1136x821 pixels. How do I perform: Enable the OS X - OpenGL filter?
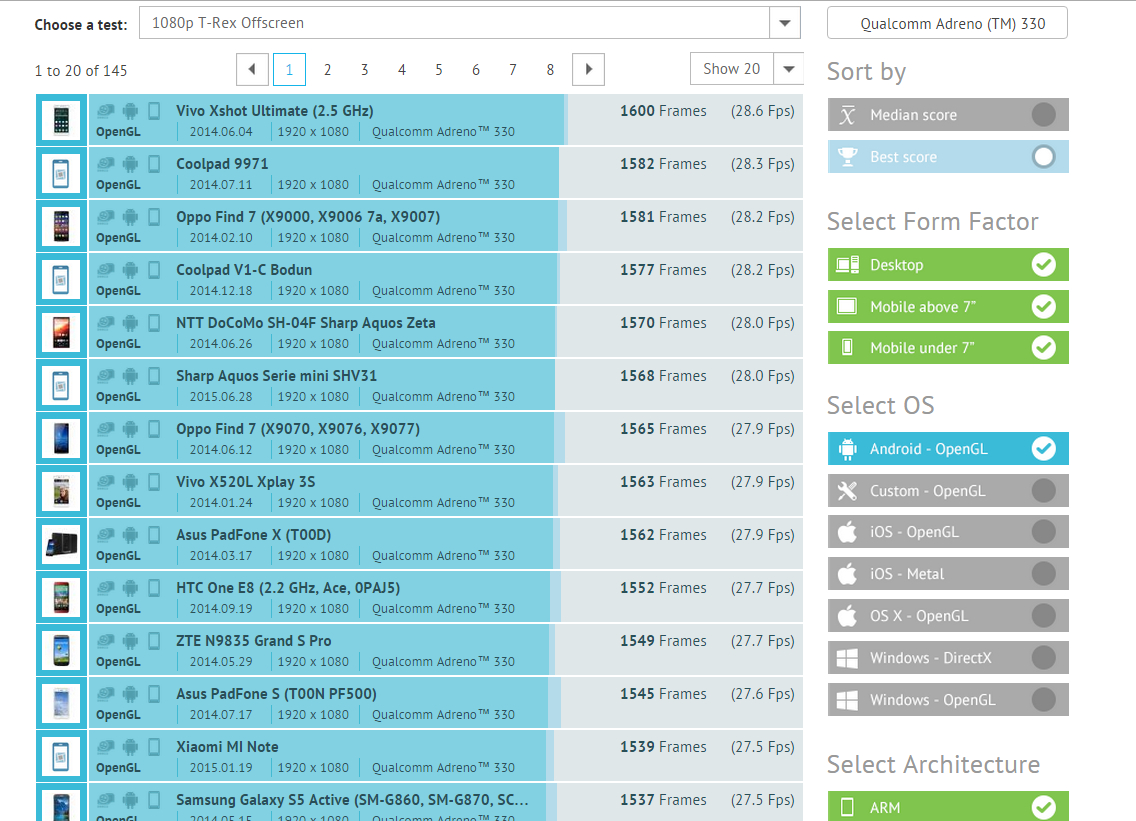[948, 616]
